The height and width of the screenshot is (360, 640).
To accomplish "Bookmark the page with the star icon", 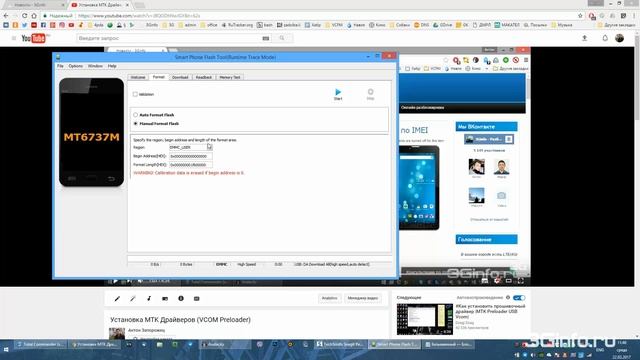I will pyautogui.click(x=580, y=16).
